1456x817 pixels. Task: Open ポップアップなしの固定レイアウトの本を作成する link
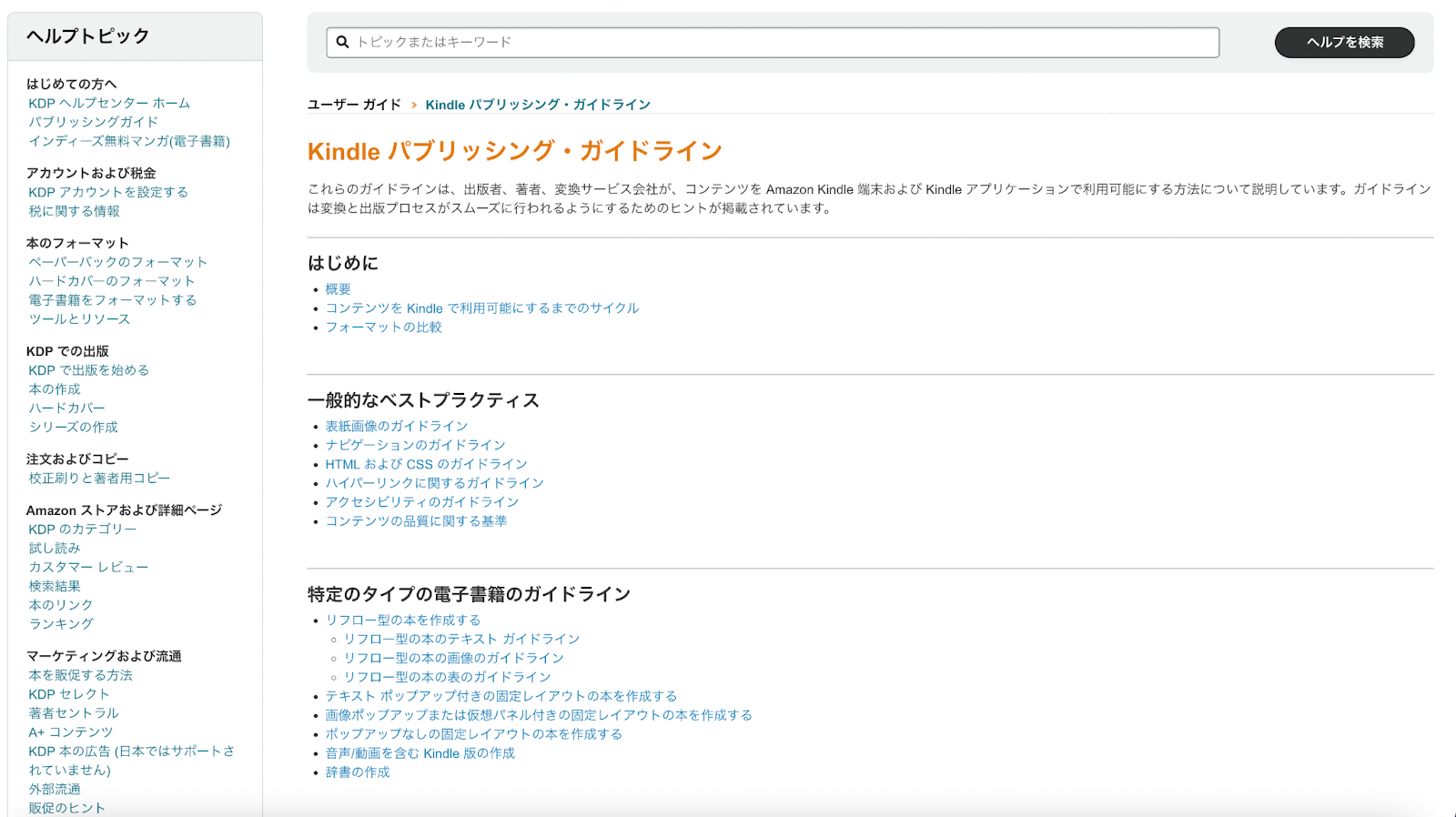point(474,734)
